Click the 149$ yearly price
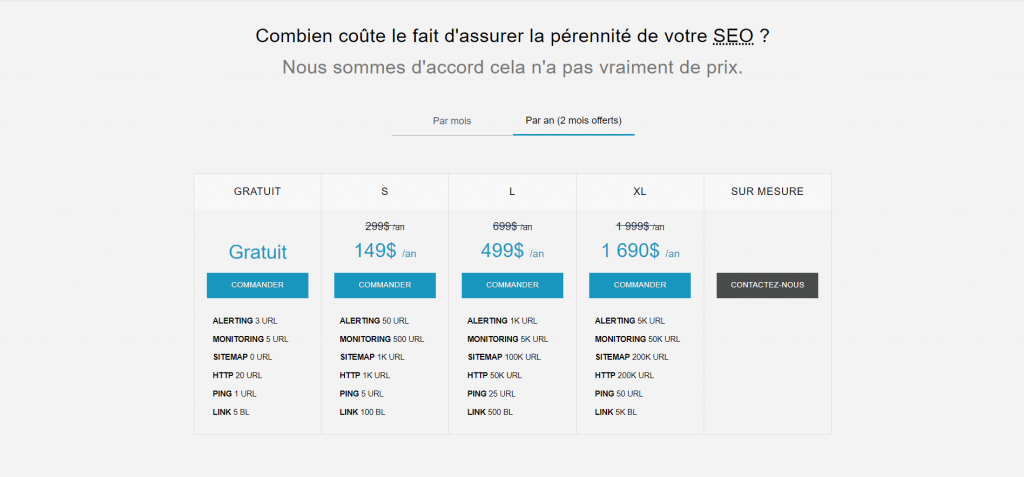Viewport: 1024px width, 477px height. point(376,251)
